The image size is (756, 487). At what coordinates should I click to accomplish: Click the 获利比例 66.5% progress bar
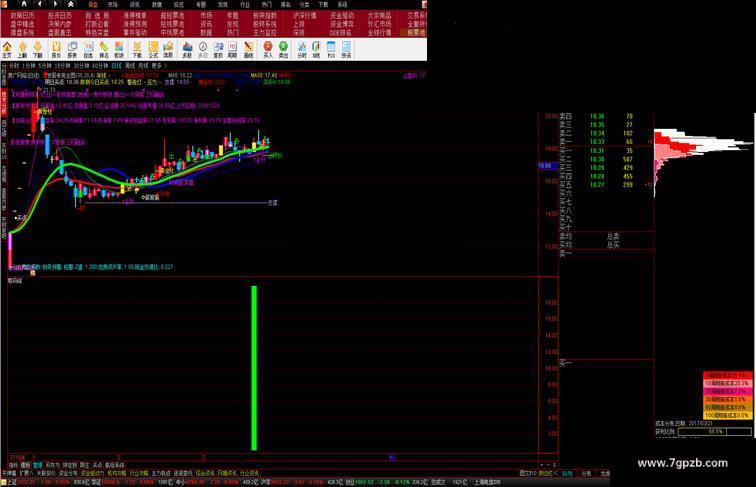715,432
